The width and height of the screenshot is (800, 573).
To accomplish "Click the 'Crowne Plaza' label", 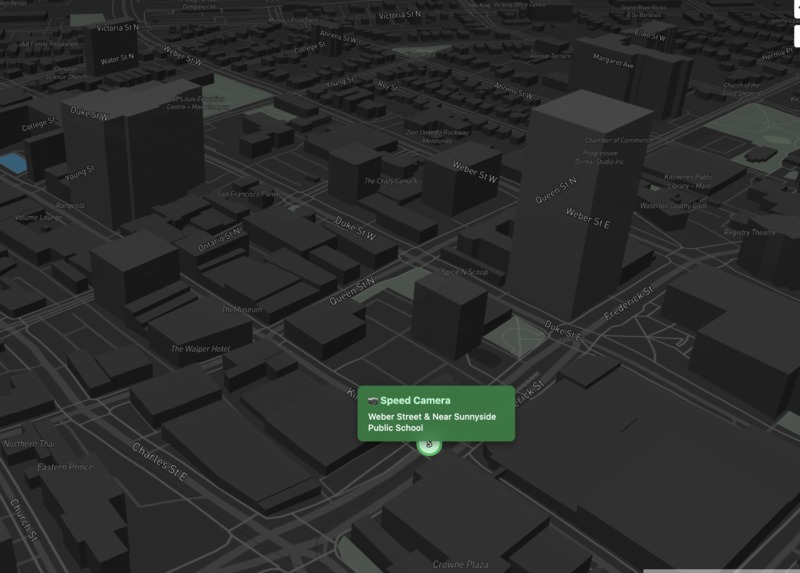I will 460,564.
